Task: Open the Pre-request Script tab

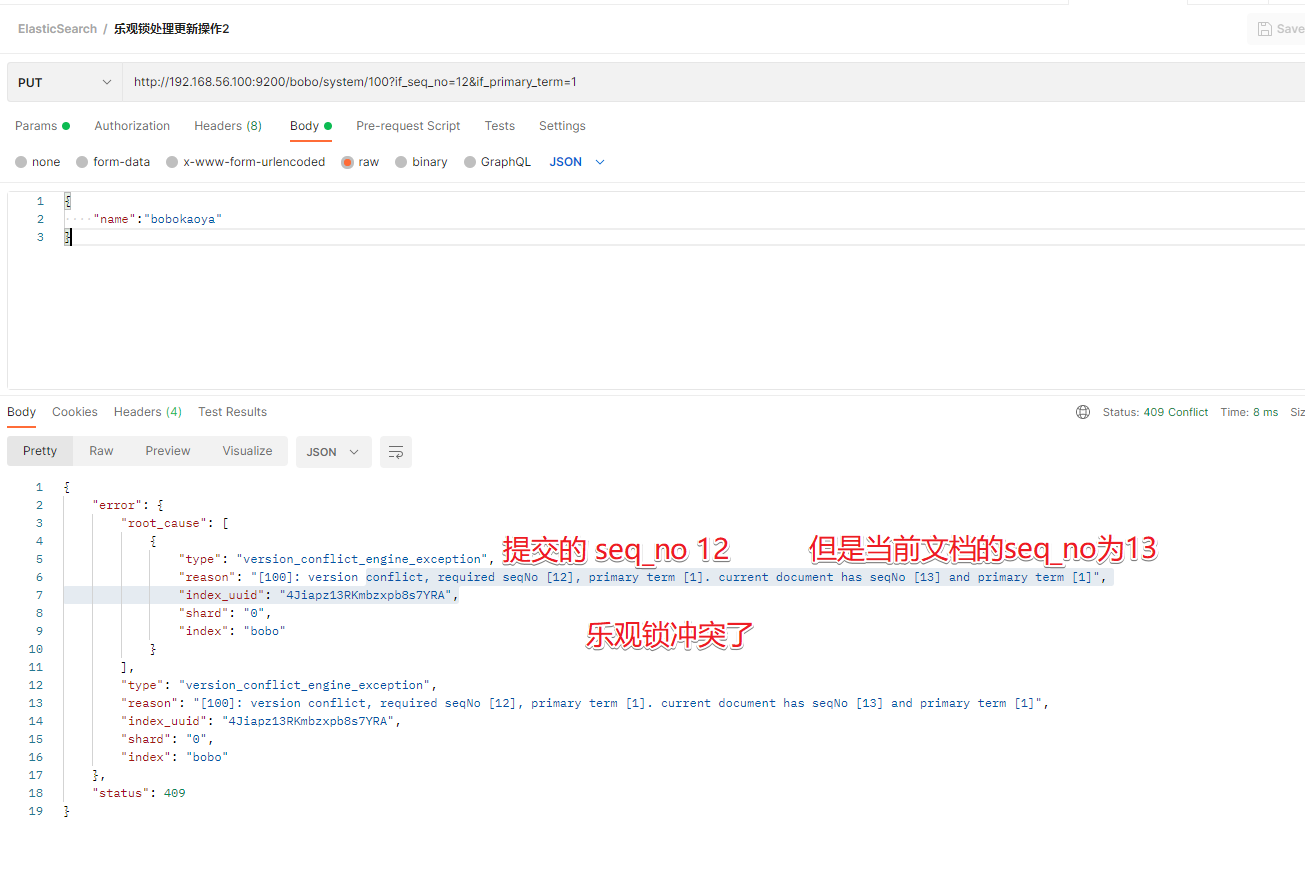Action: tap(408, 126)
